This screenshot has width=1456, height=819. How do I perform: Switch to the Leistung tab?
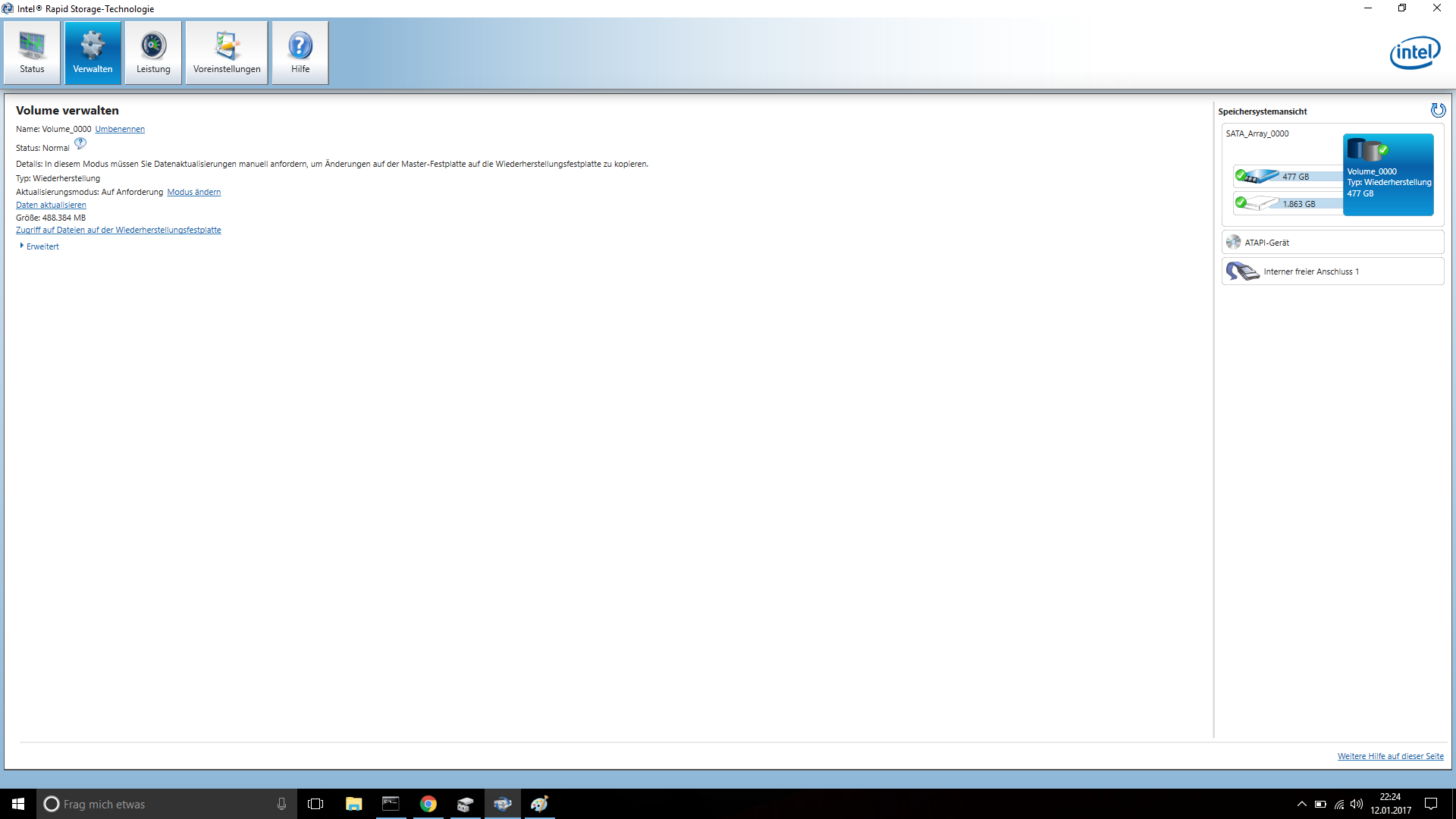point(153,52)
